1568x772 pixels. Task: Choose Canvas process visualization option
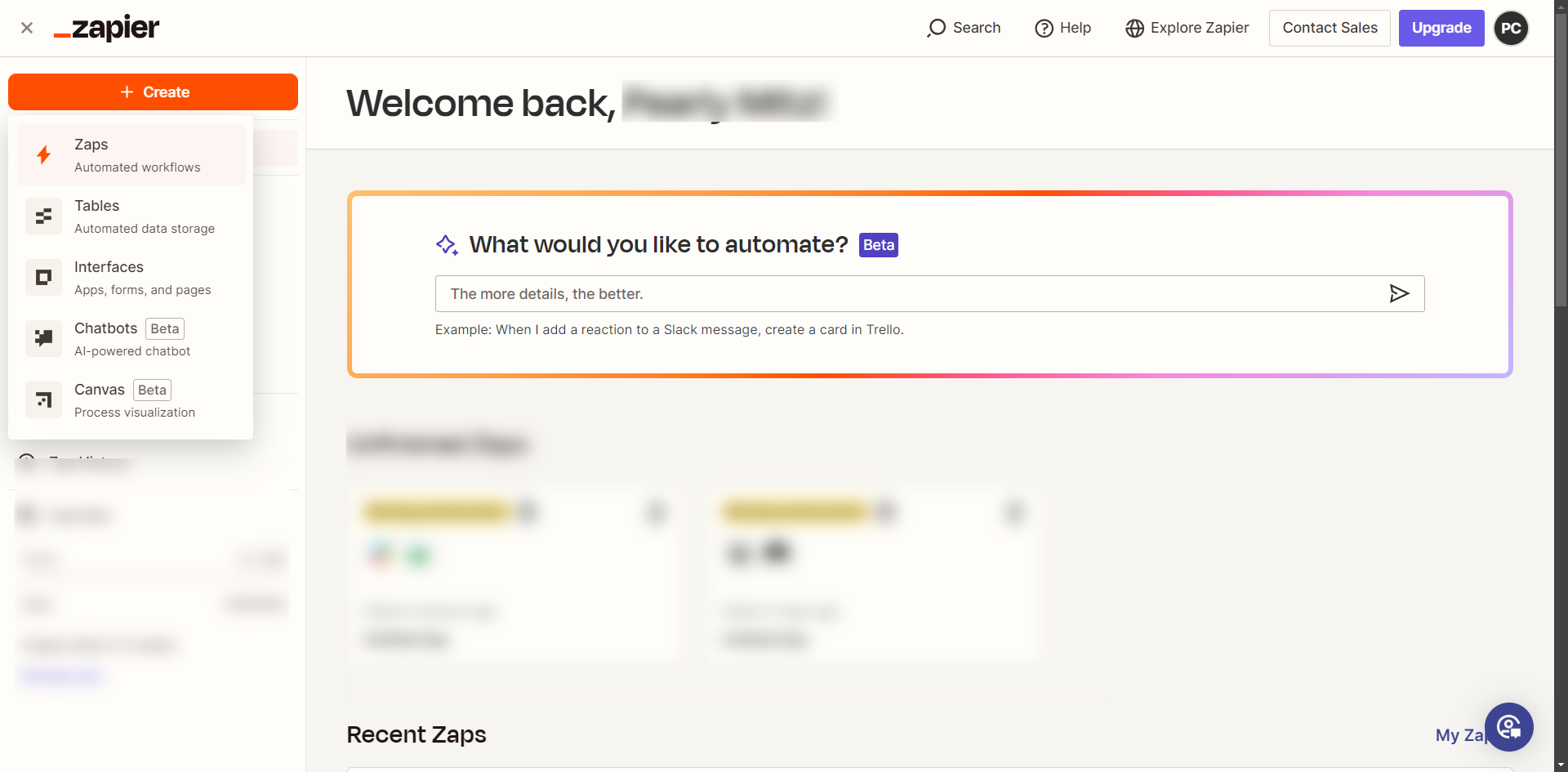(135, 400)
